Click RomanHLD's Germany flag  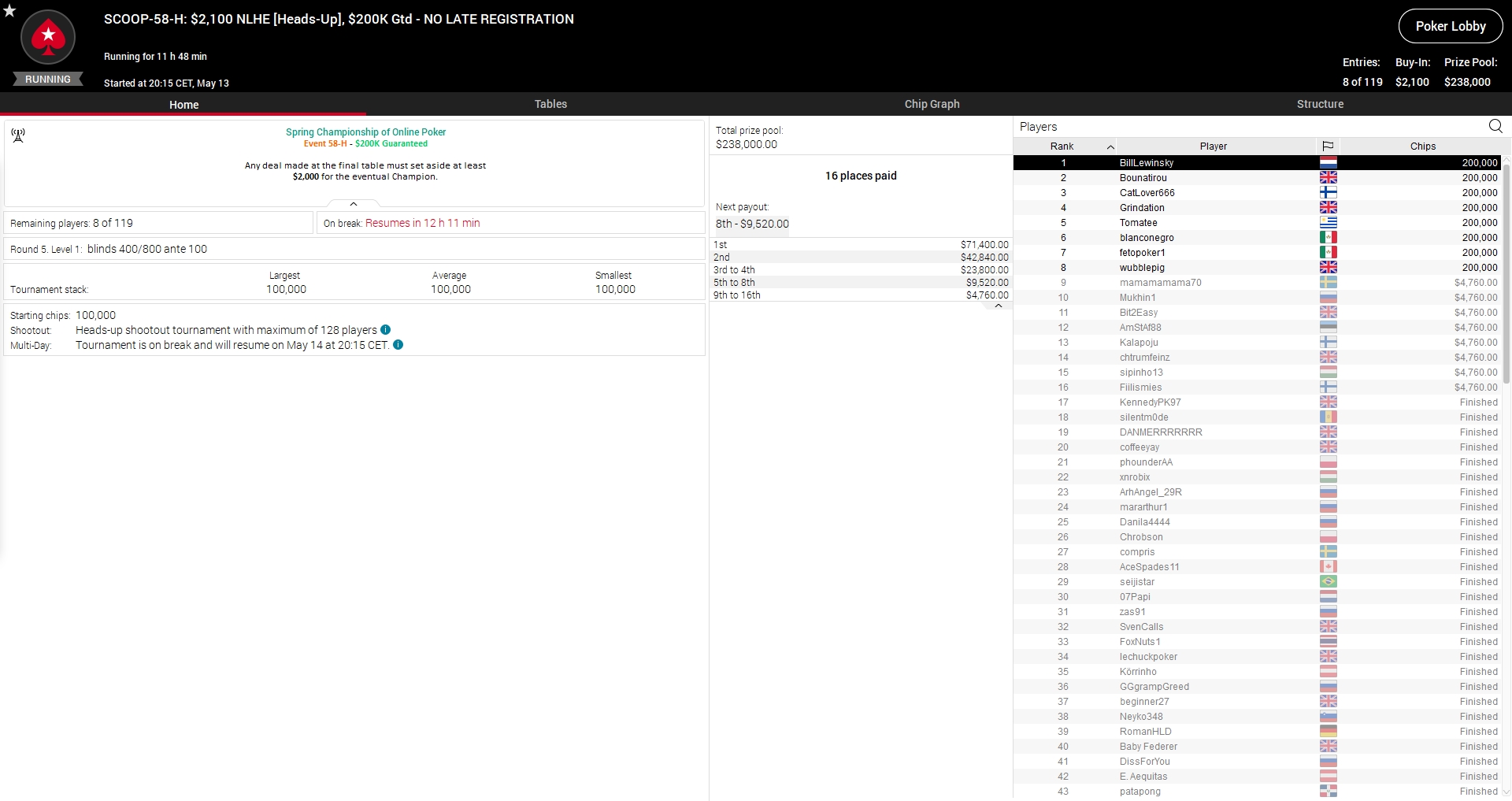point(1329,732)
